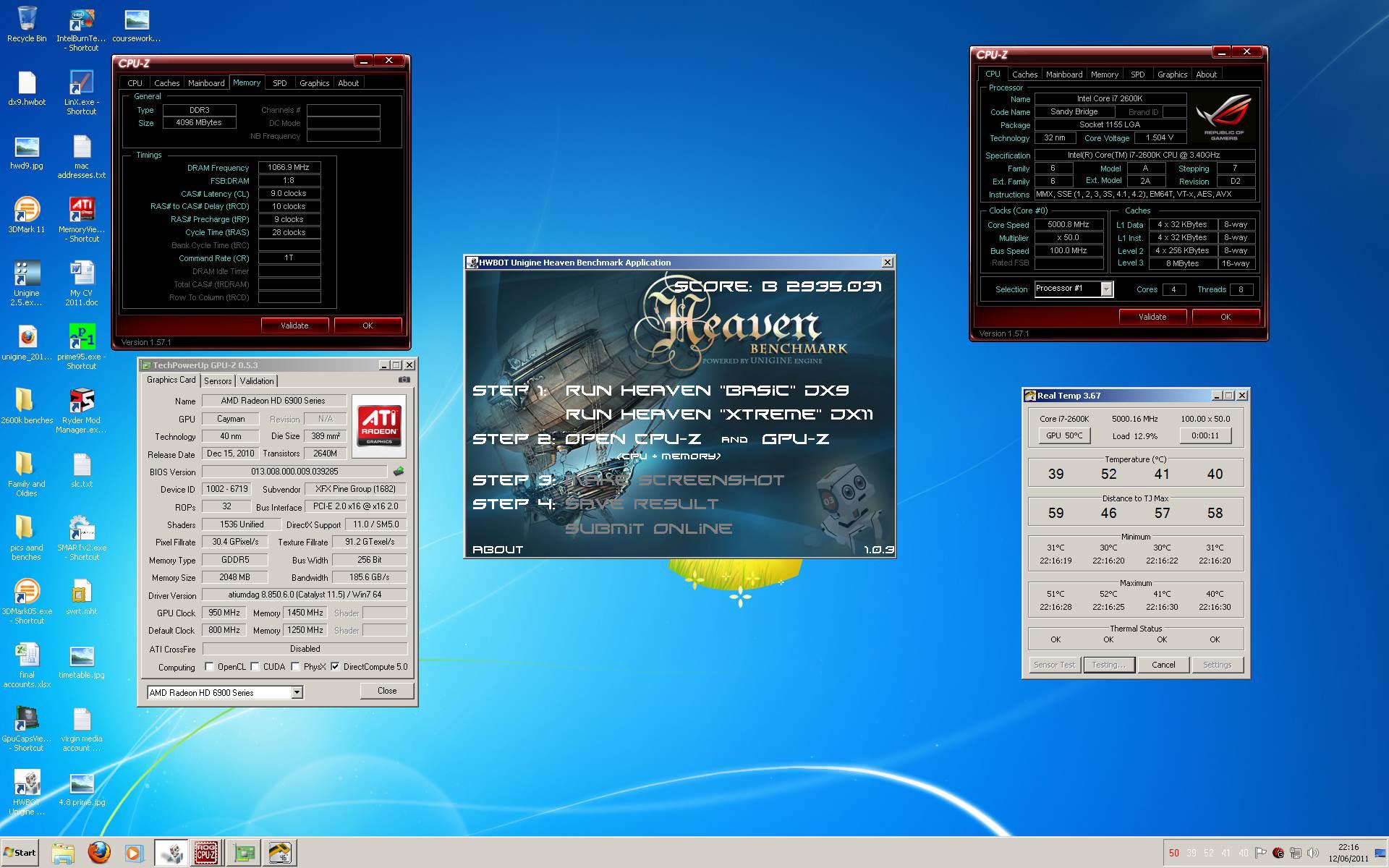Open mac addresses.txt file icon
The image size is (1389, 868).
(x=82, y=156)
